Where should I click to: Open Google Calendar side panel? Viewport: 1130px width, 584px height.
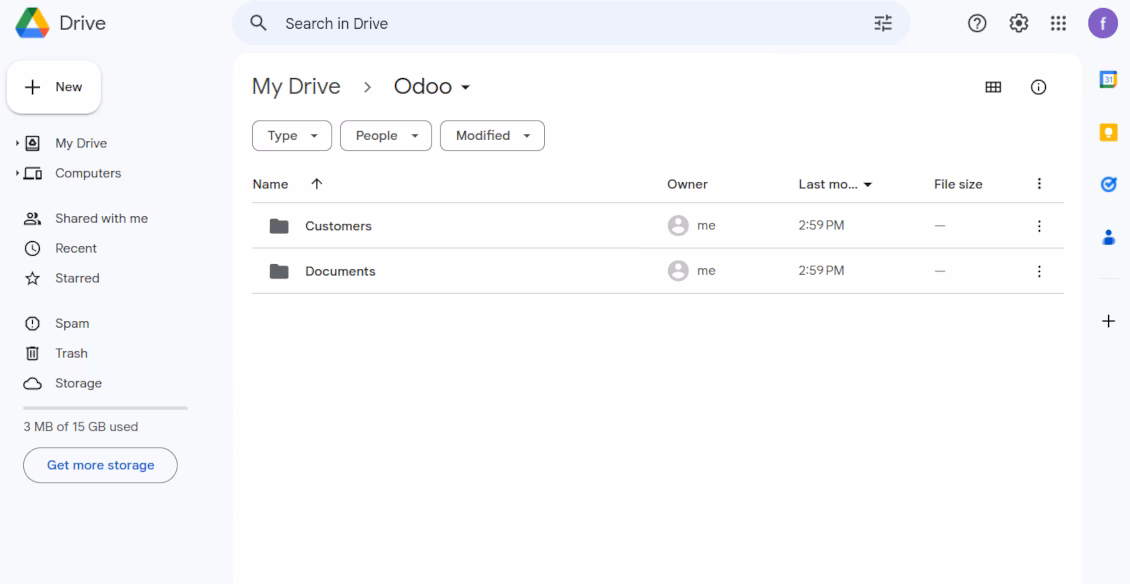point(1108,79)
